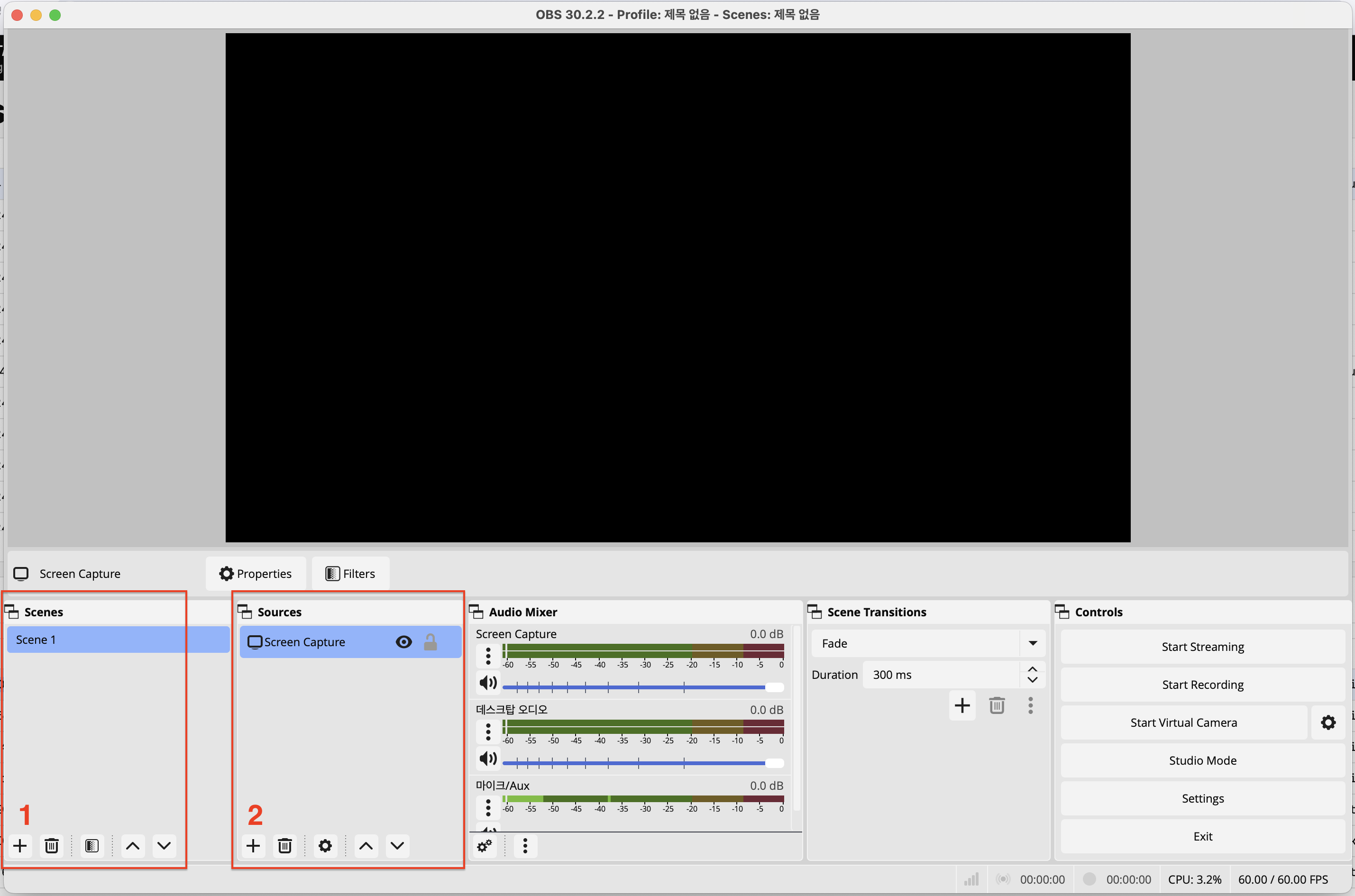Mute the Screen Capture audio channel
This screenshot has width=1355, height=896.
(488, 682)
